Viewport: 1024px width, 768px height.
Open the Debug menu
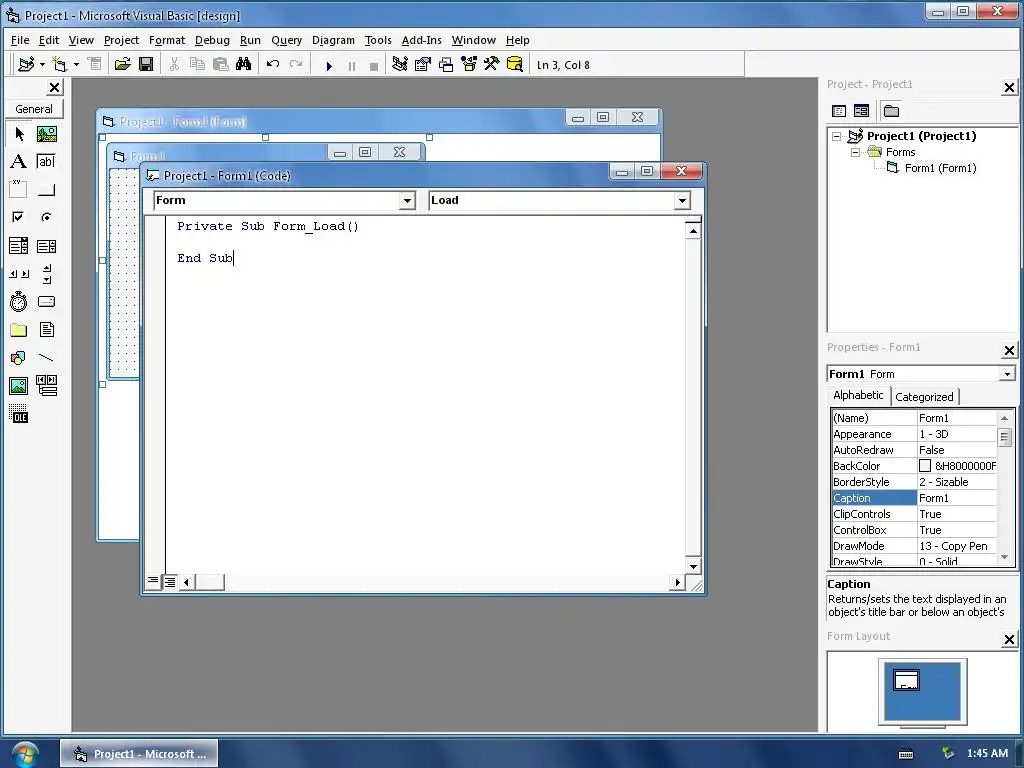[212, 40]
